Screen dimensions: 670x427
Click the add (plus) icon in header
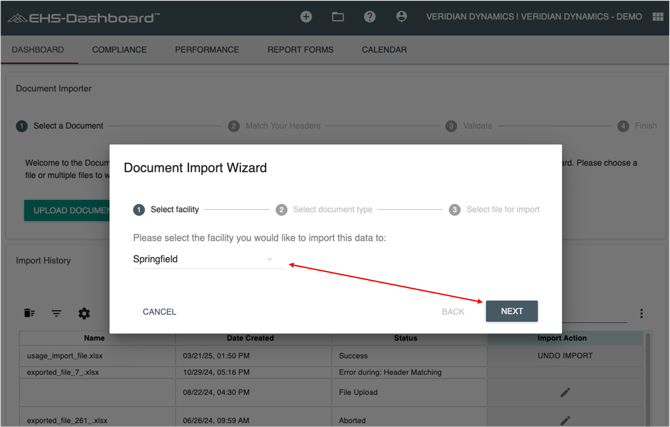tap(306, 17)
